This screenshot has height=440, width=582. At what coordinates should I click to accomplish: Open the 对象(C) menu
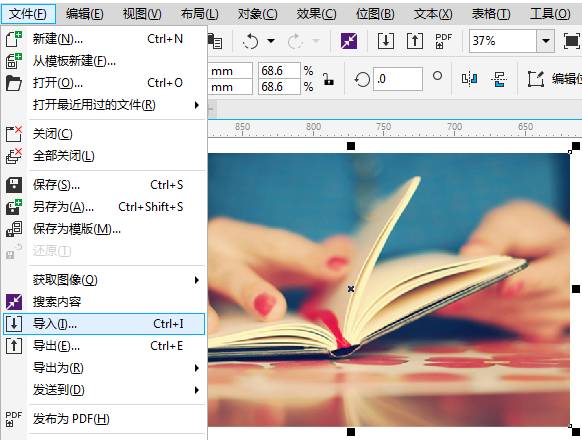pyautogui.click(x=257, y=14)
